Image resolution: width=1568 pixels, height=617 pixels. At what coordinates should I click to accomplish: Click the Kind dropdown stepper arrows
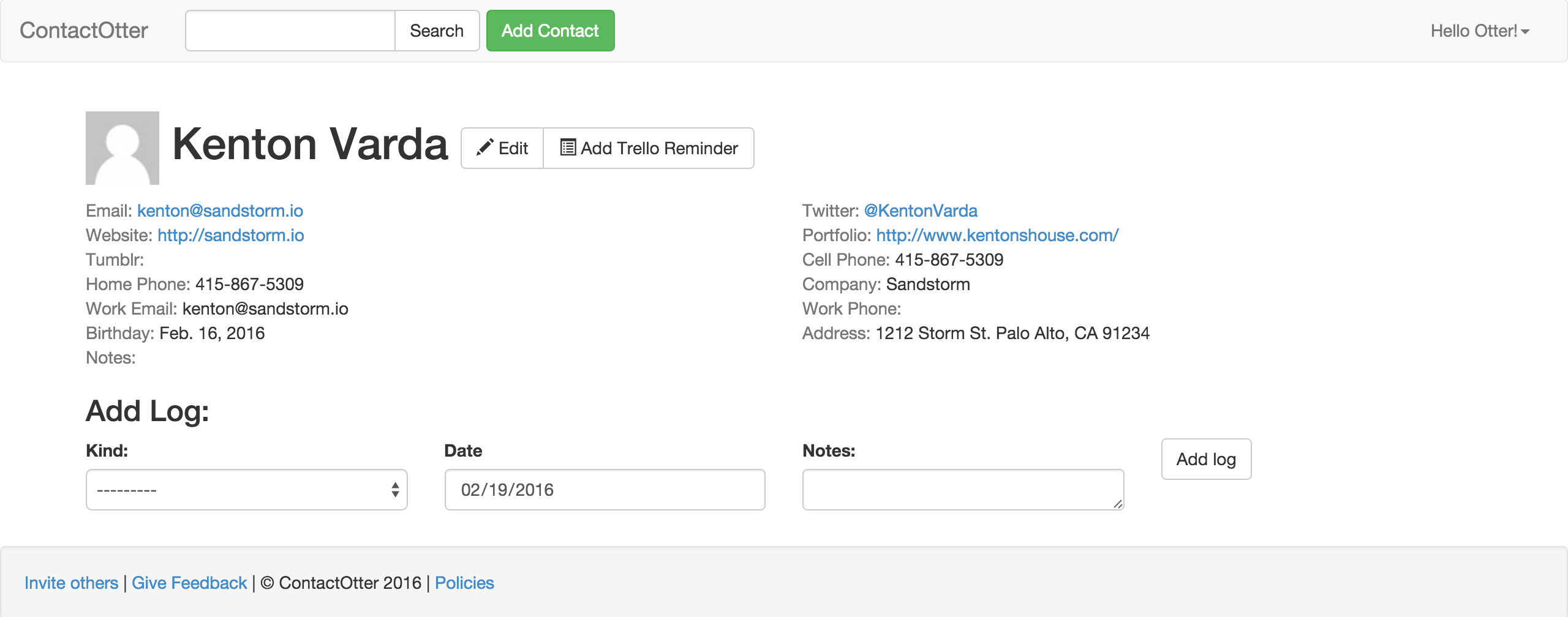click(x=395, y=490)
